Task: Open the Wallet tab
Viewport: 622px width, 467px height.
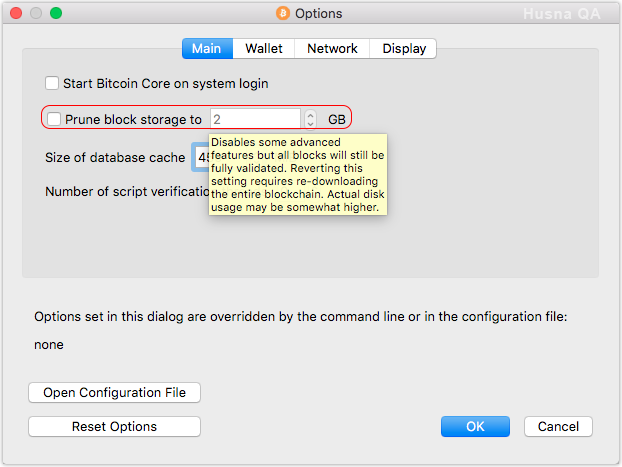Action: [x=263, y=48]
